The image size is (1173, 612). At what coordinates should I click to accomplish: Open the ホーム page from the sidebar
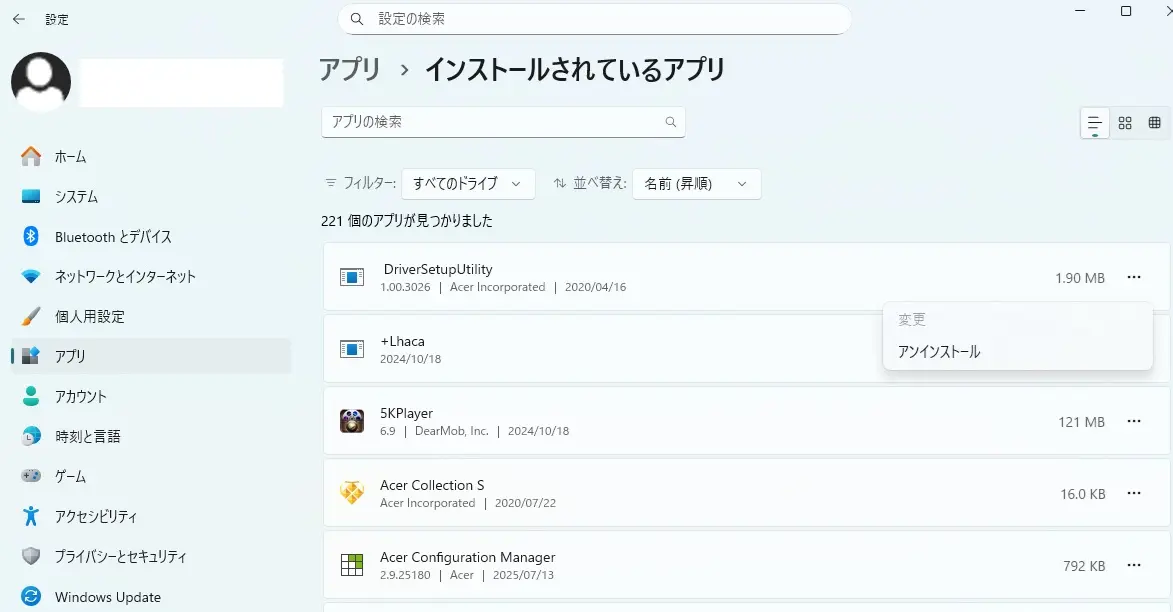point(151,156)
